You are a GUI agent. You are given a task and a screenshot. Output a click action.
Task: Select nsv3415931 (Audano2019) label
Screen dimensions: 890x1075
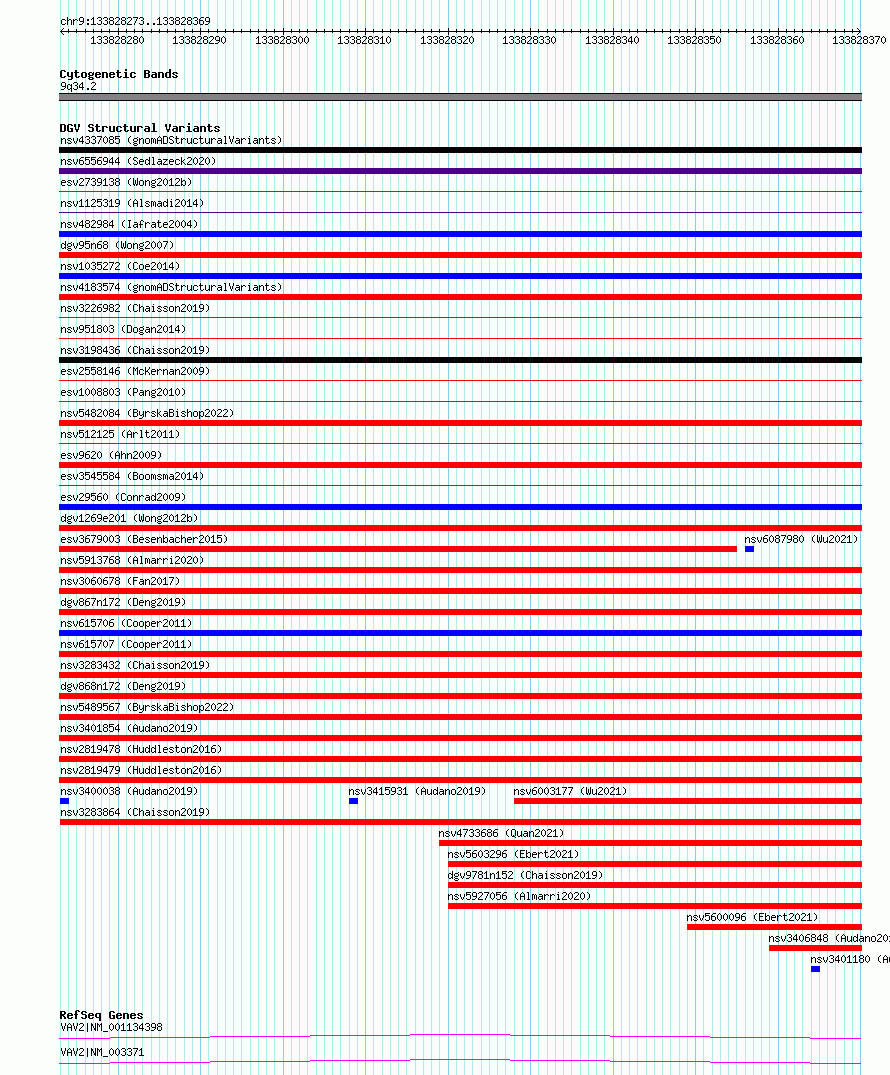(417, 791)
